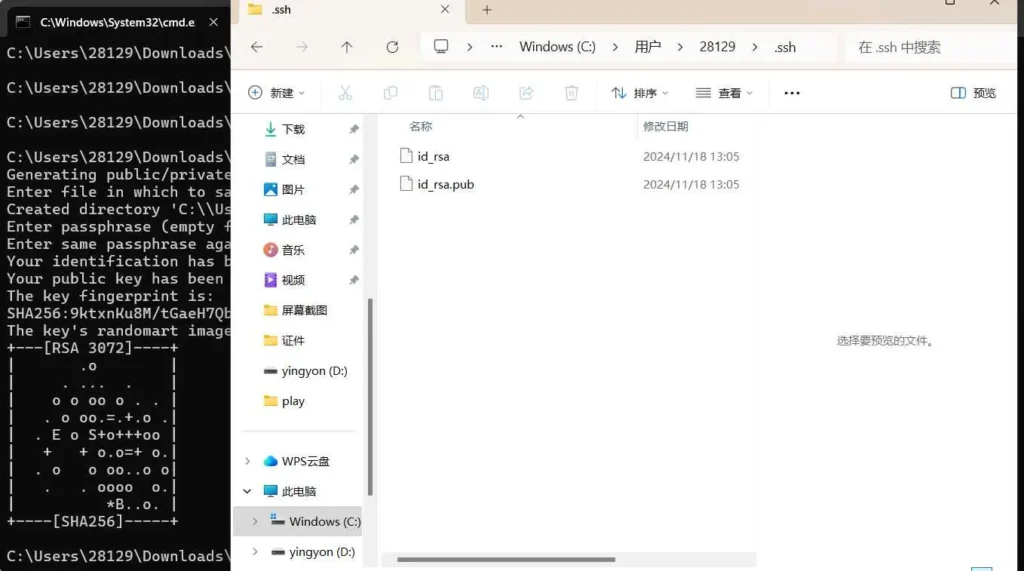Screen dimensions: 1024x571
Task: Click the Share icon in toolbar
Action: click(526, 93)
